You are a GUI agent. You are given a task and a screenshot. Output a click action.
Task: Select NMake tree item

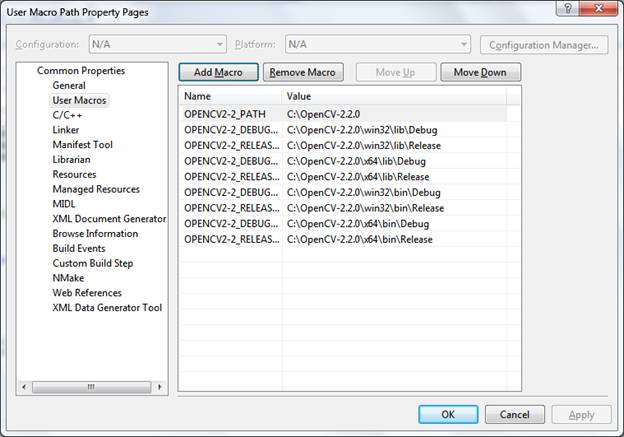(68, 278)
